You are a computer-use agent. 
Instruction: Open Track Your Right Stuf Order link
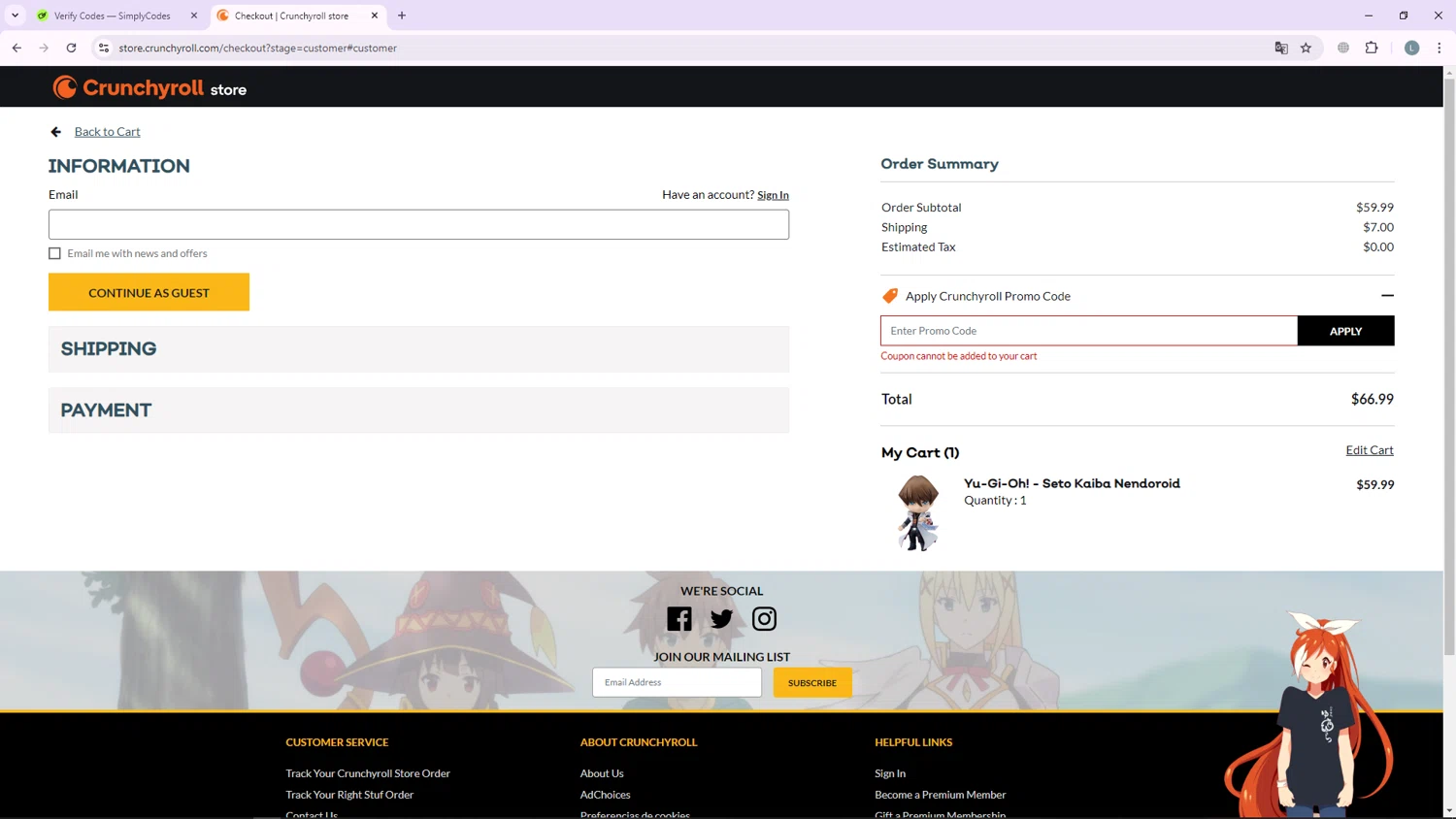click(349, 795)
